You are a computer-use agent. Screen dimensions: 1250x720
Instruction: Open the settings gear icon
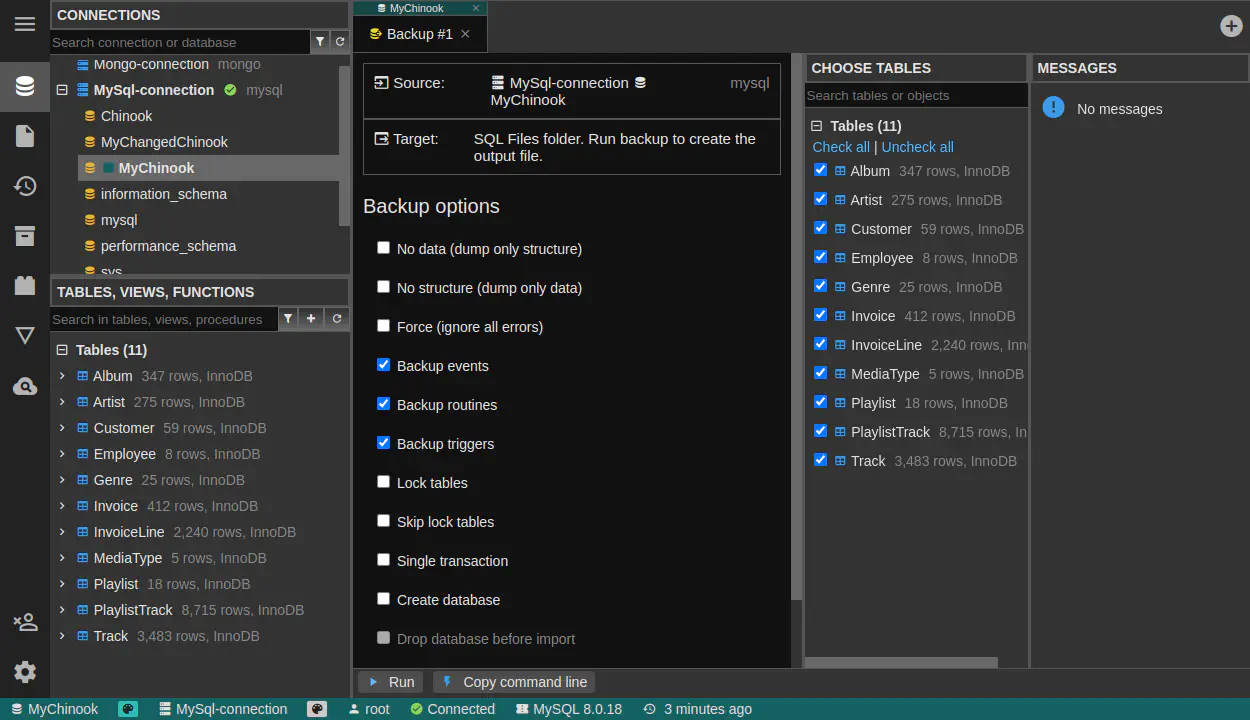pyautogui.click(x=25, y=672)
